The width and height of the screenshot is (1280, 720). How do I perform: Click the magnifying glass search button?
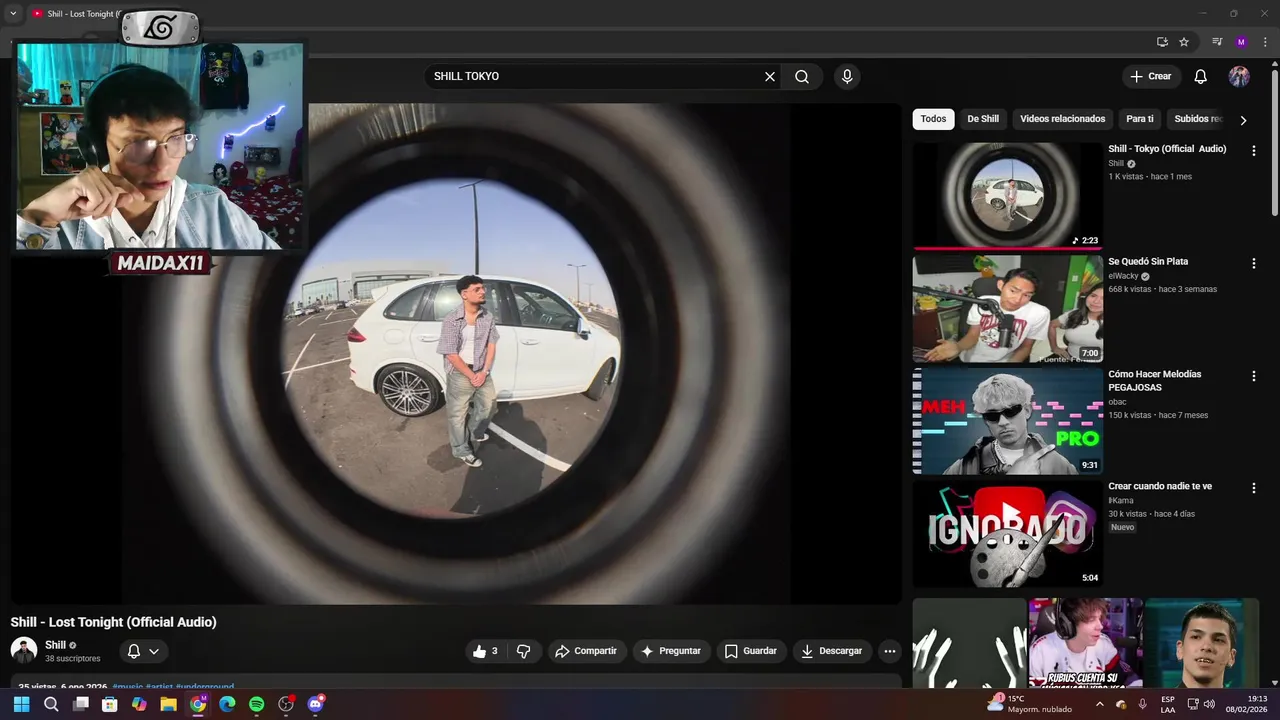[x=802, y=76]
